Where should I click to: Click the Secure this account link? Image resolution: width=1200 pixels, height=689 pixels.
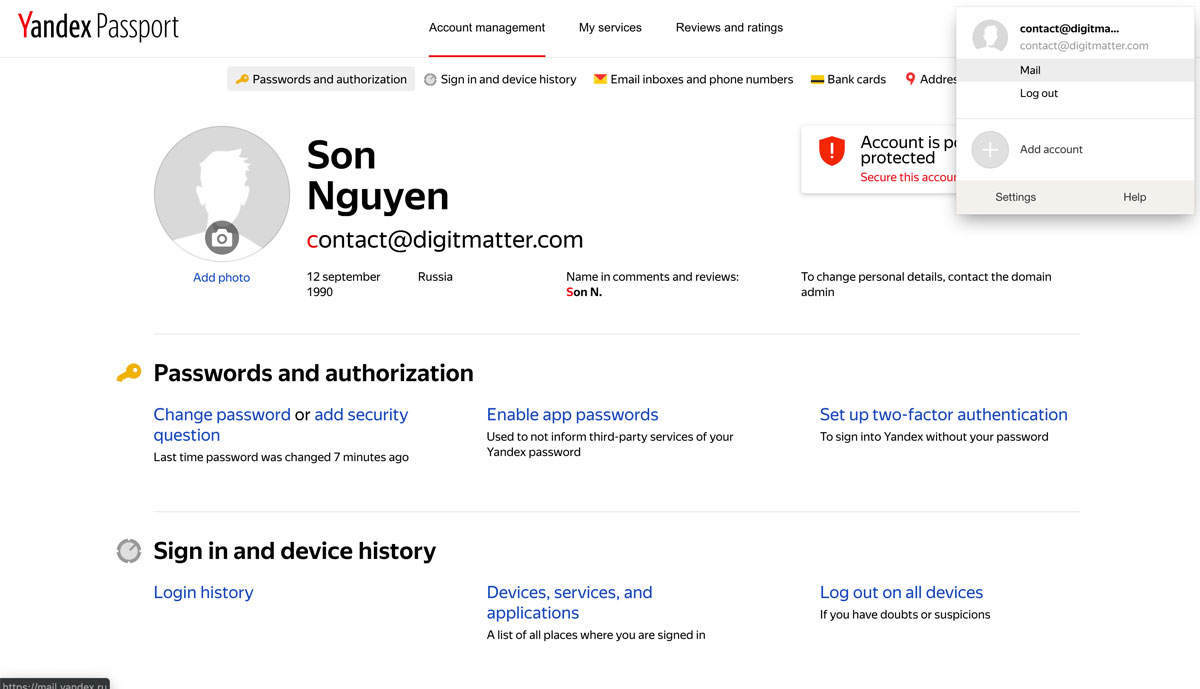coord(908,177)
